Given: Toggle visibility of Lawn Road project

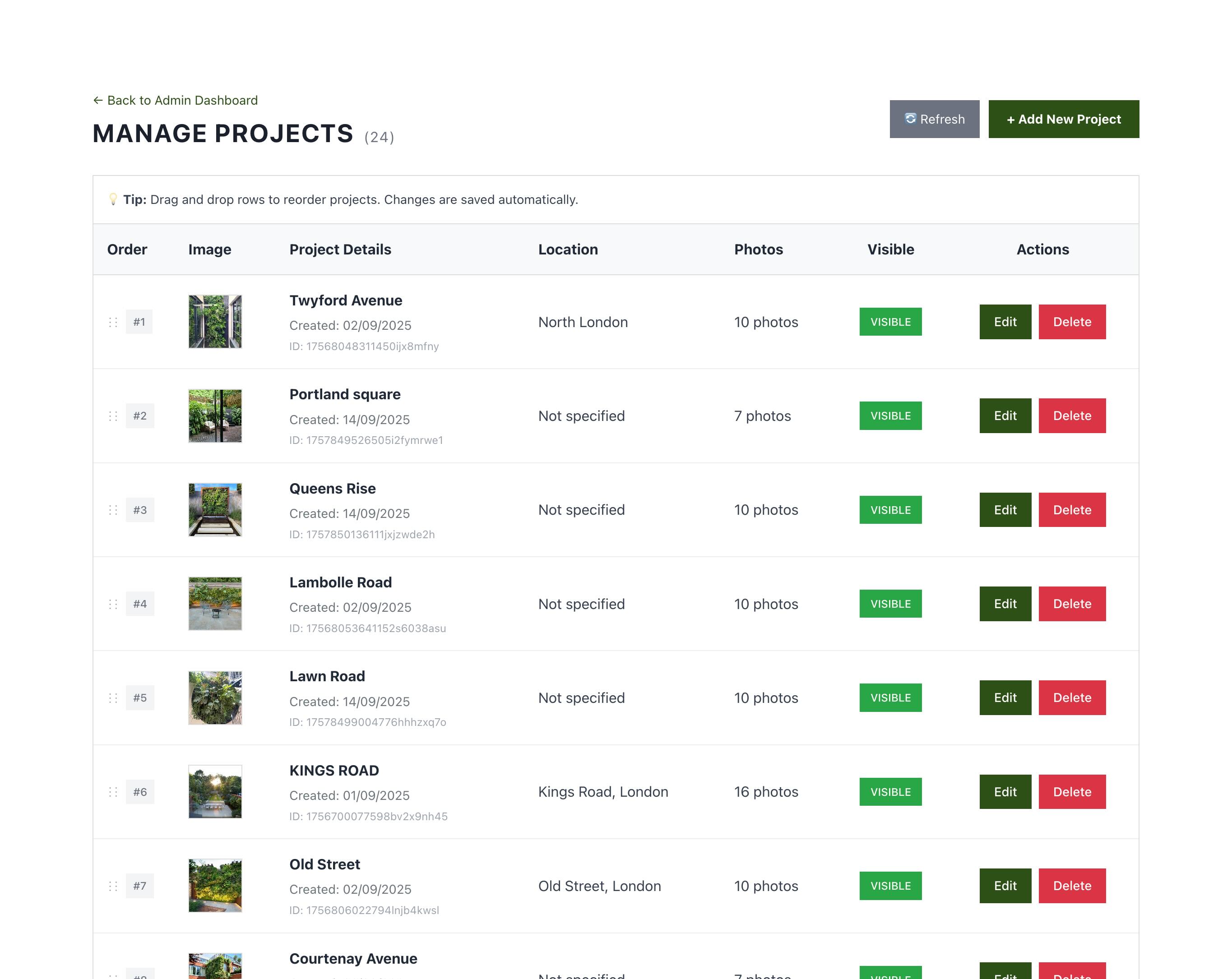Looking at the screenshot, I should [890, 698].
